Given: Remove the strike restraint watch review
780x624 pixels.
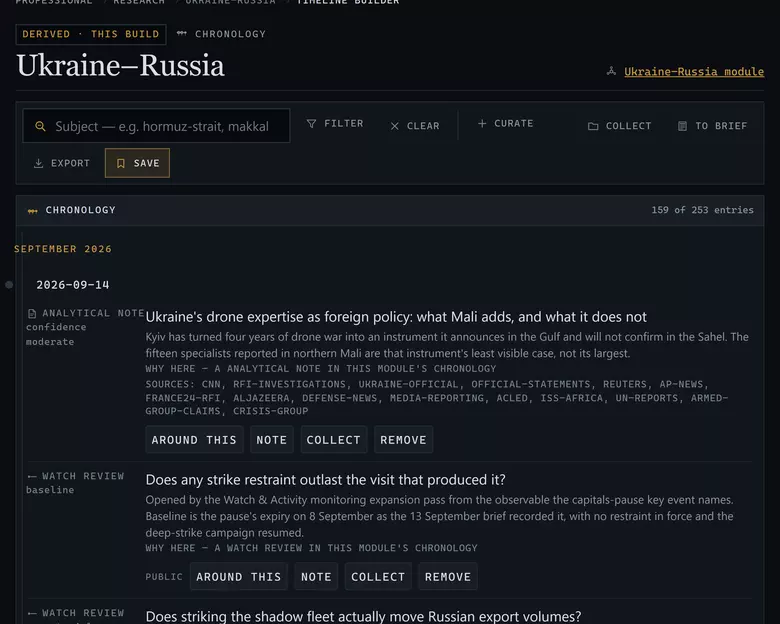Looking at the screenshot, I should (x=448, y=577).
